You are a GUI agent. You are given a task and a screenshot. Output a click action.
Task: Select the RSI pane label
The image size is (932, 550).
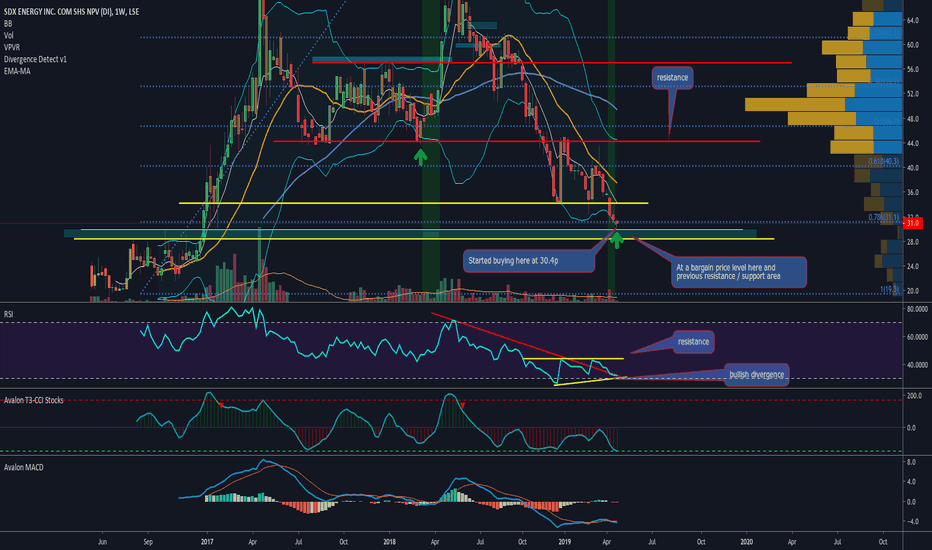[8, 314]
